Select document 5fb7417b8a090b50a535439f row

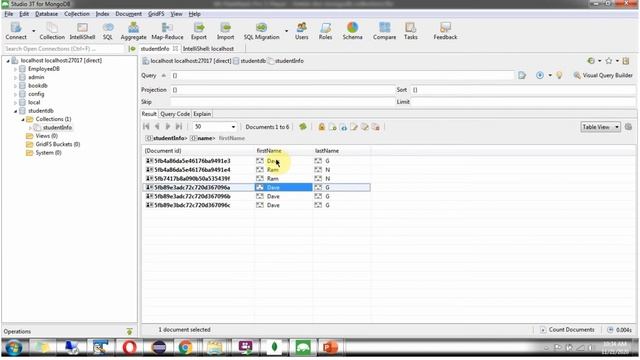click(x=256, y=178)
